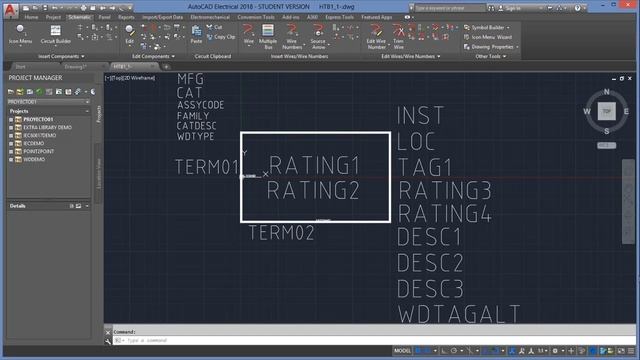The height and width of the screenshot is (360, 640).
Task: Expand Edit Wires/Wire Numbers panel
Action: coord(411,56)
